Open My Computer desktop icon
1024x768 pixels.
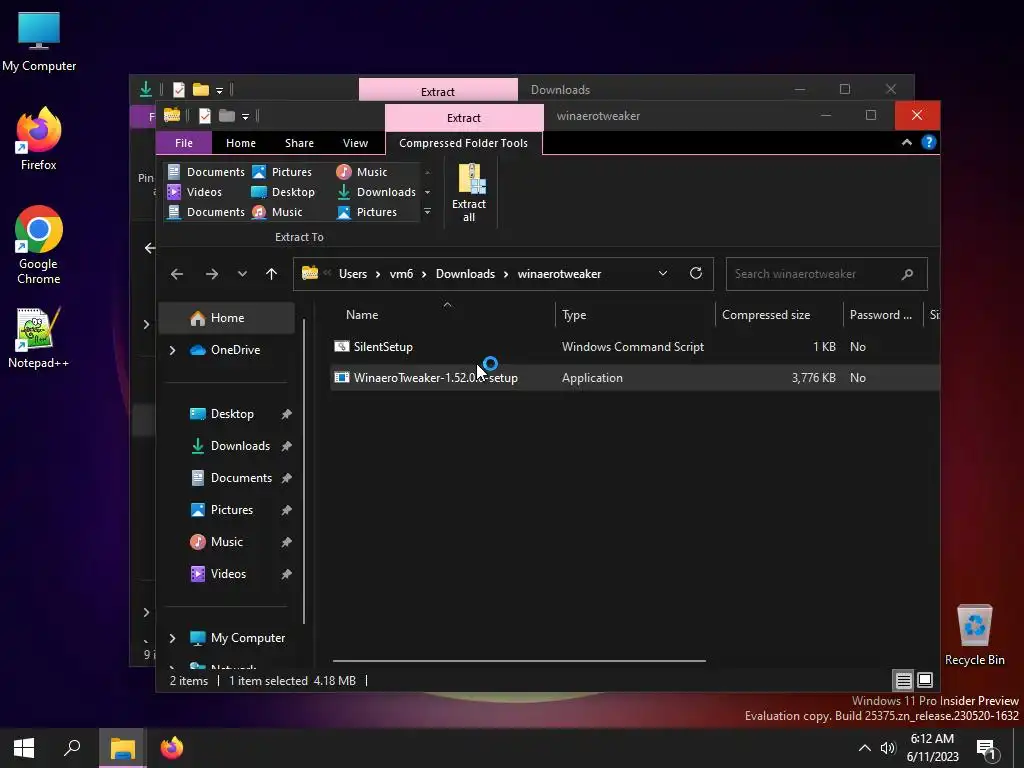point(39,42)
